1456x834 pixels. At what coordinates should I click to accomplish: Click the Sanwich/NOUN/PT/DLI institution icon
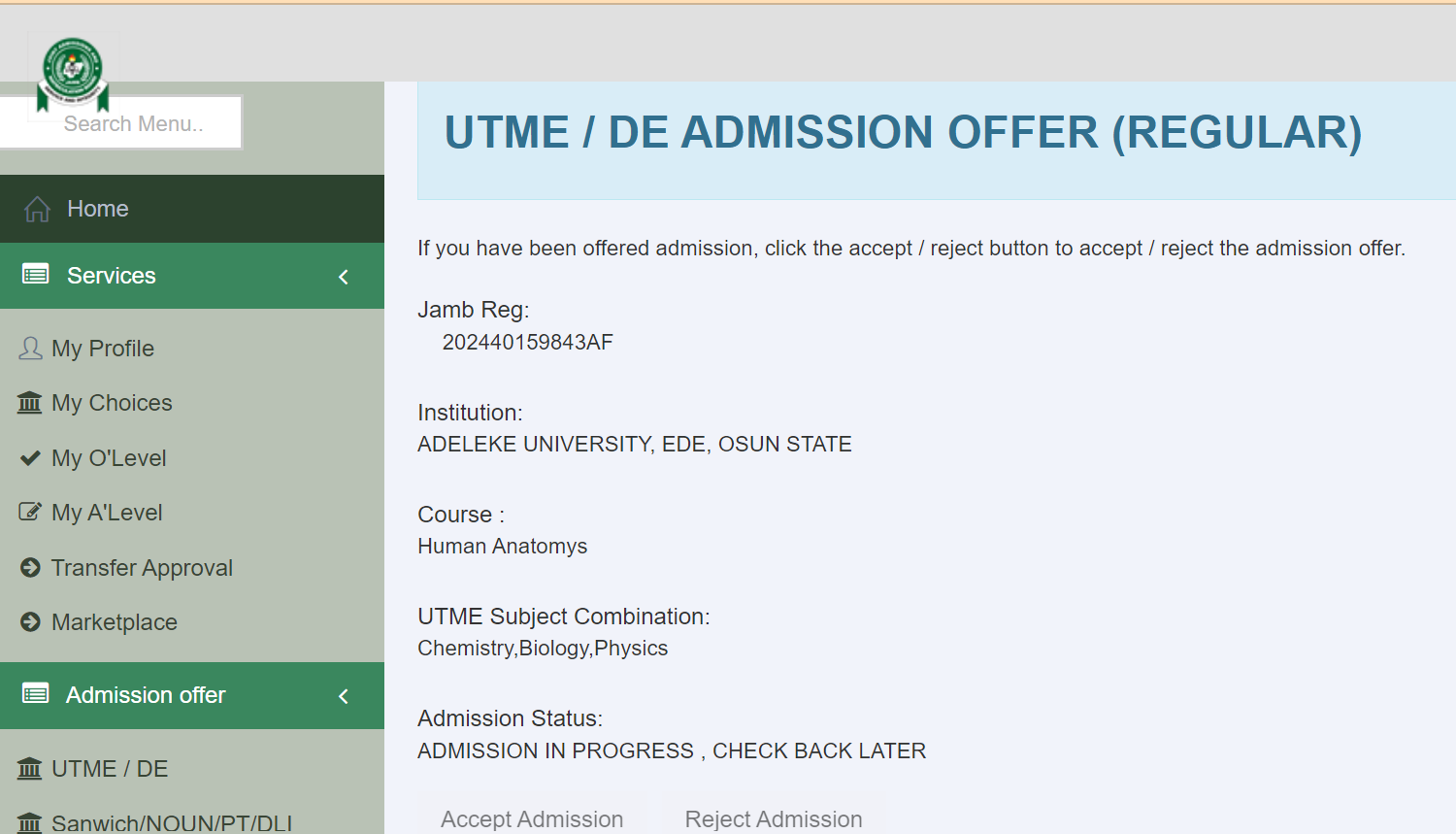pyautogui.click(x=29, y=820)
